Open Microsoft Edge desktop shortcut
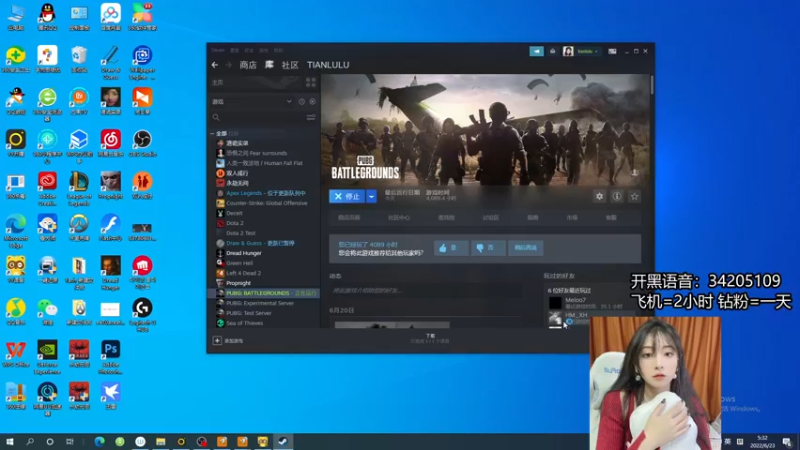This screenshot has height=450, width=800. pyautogui.click(x=16, y=231)
